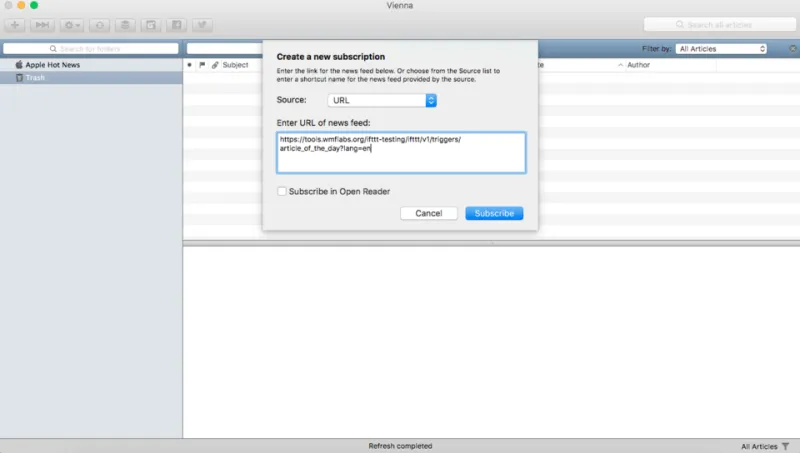Sort by the flag column header
The height and width of the screenshot is (453, 800).
tap(202, 65)
